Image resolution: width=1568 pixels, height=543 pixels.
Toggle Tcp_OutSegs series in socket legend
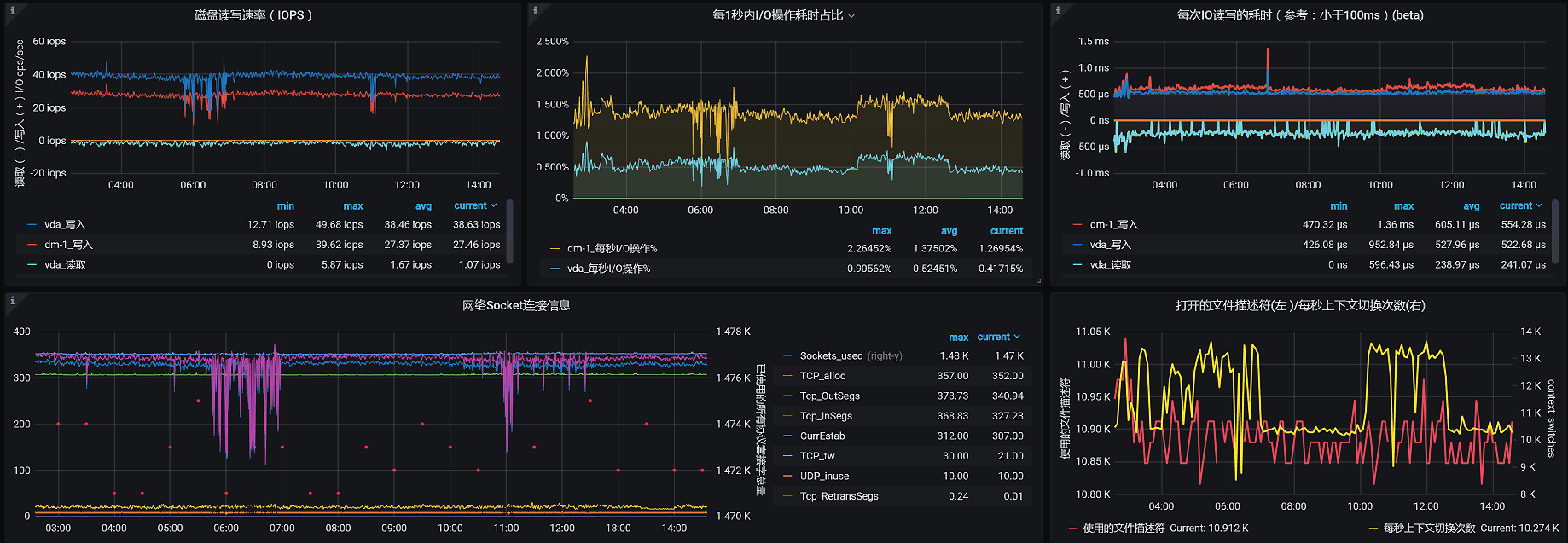pyautogui.click(x=829, y=396)
